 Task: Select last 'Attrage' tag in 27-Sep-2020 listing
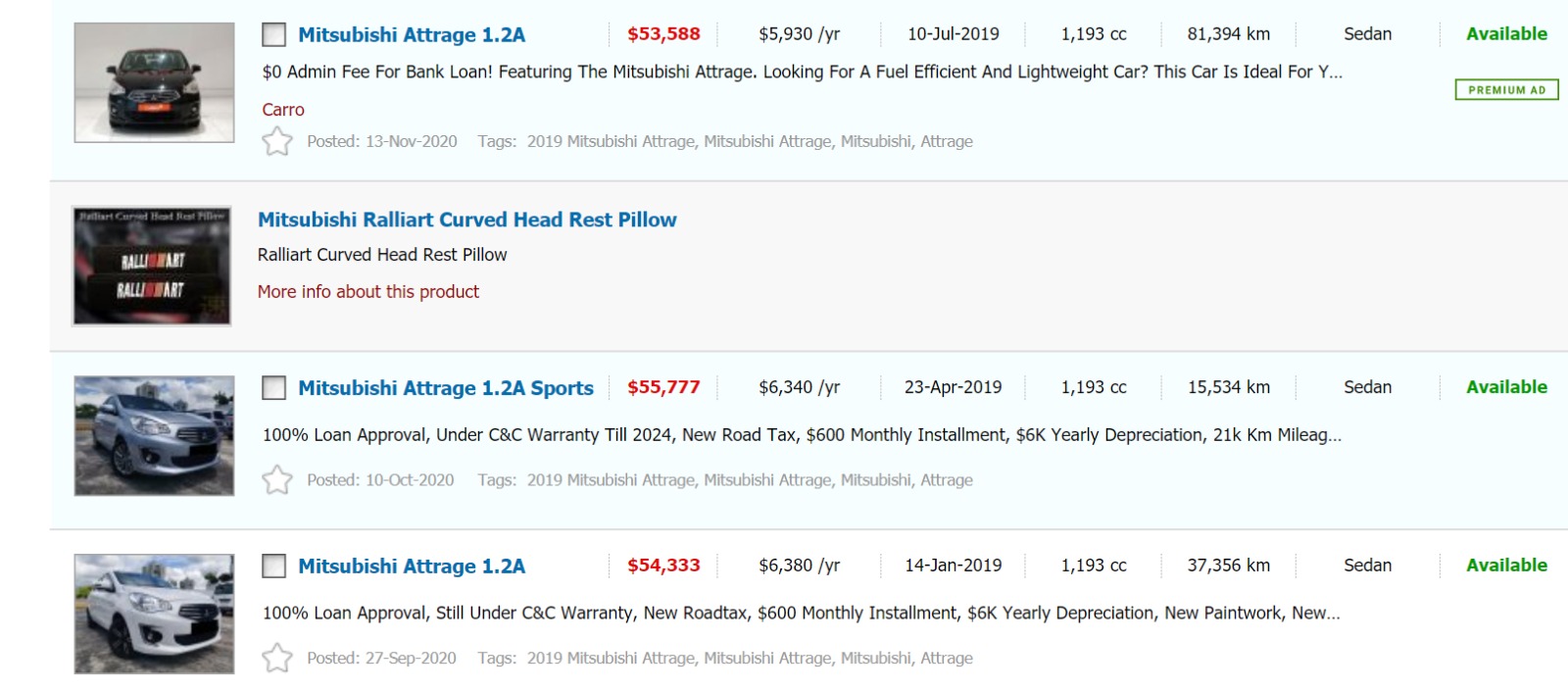coord(946,659)
